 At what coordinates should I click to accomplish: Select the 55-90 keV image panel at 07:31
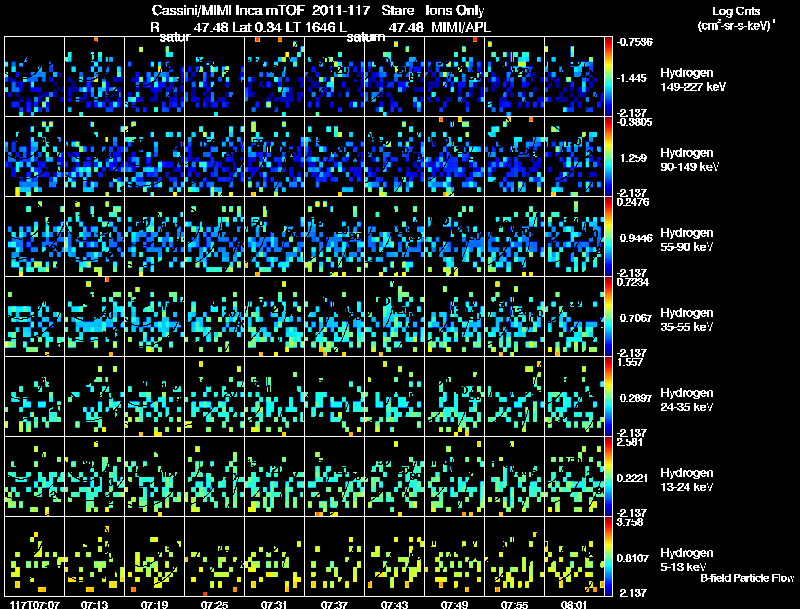(274, 237)
